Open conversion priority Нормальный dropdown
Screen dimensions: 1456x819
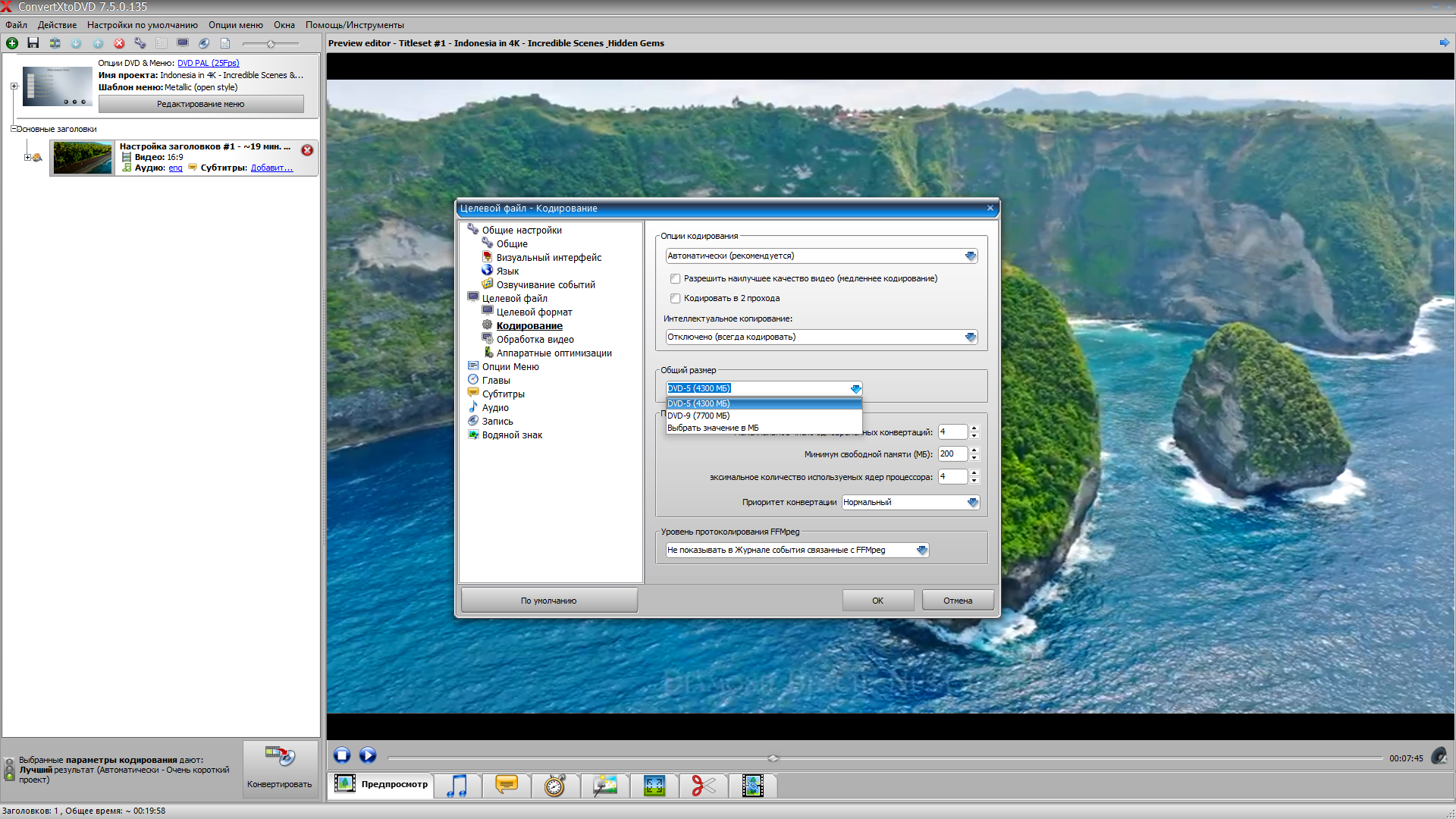911,503
